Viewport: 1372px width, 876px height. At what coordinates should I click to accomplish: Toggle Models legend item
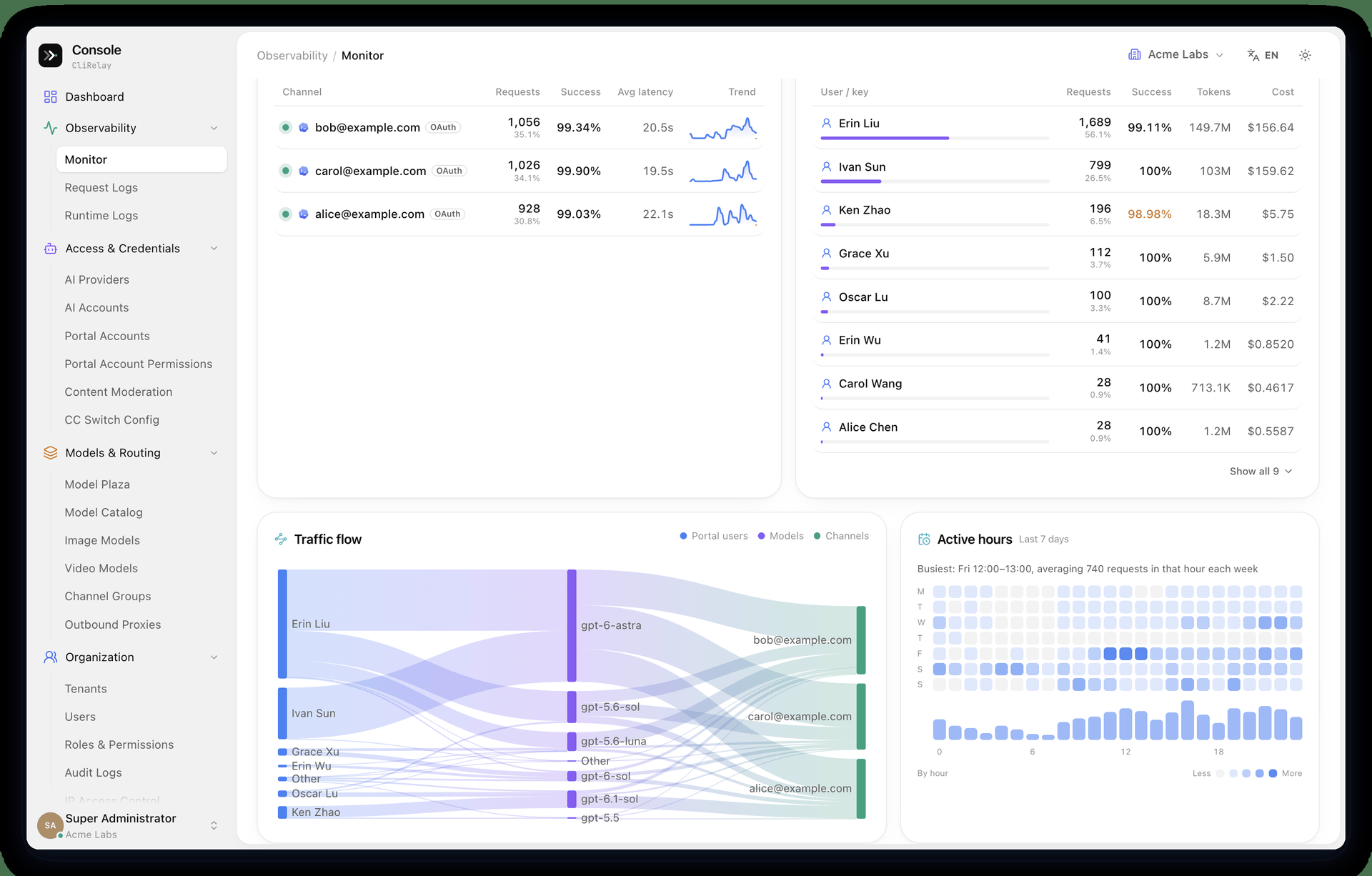click(x=780, y=536)
